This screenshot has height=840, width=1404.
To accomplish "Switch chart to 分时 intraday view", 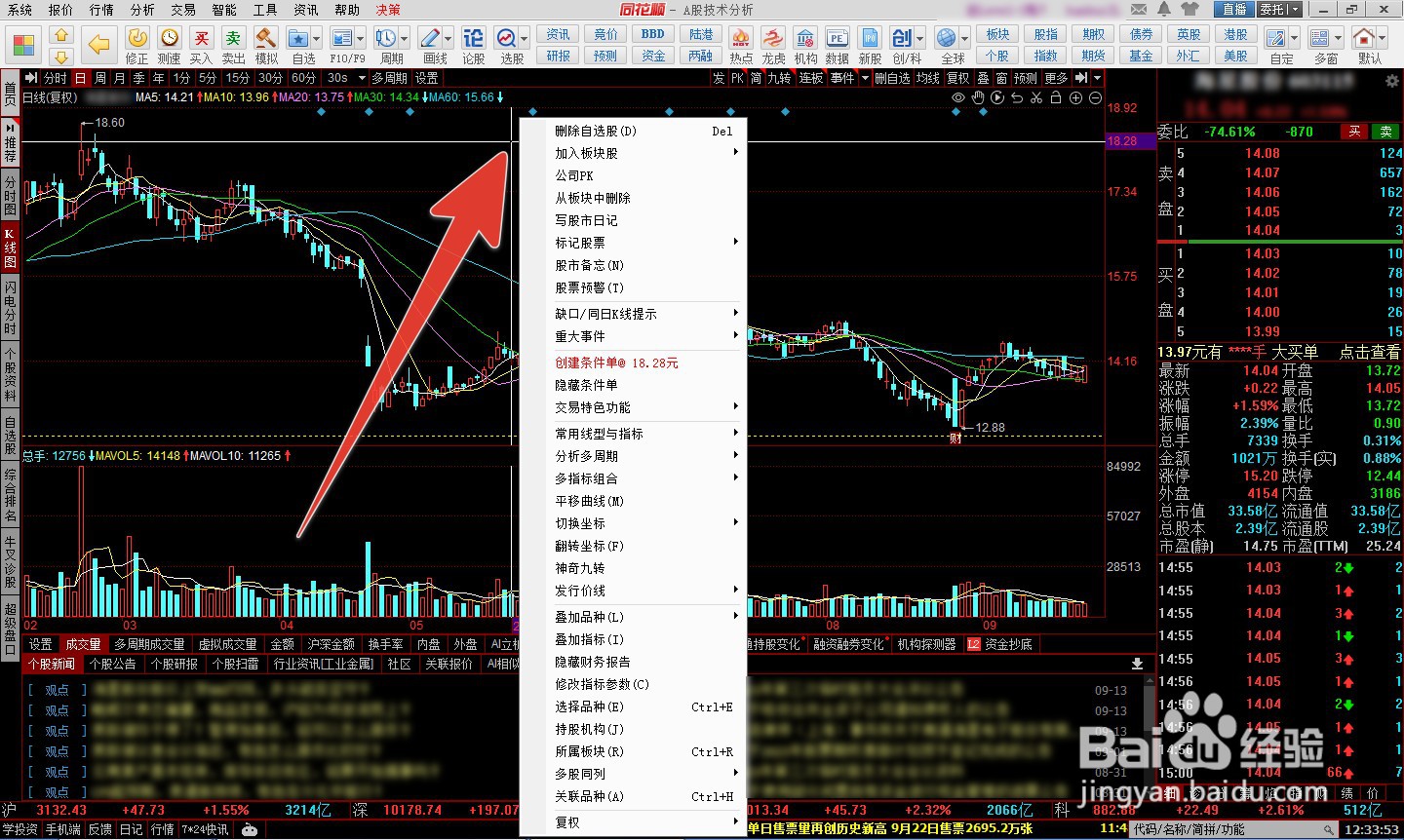I will click(56, 78).
